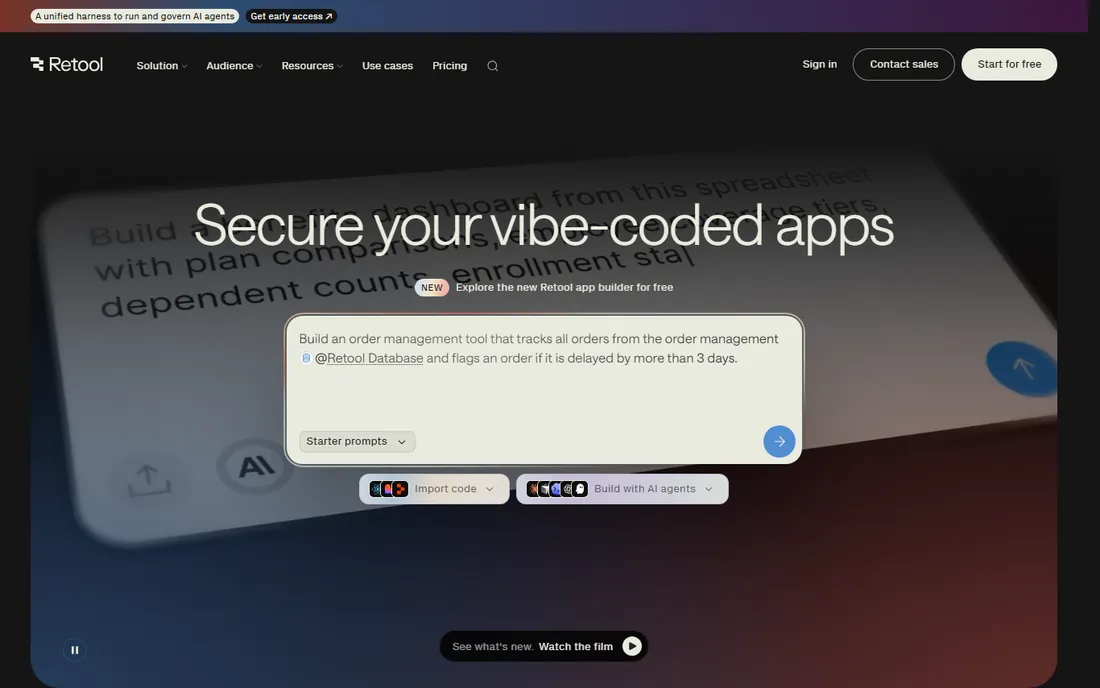Click Start for free button
Screen dimensions: 1100x688
[1009, 64]
